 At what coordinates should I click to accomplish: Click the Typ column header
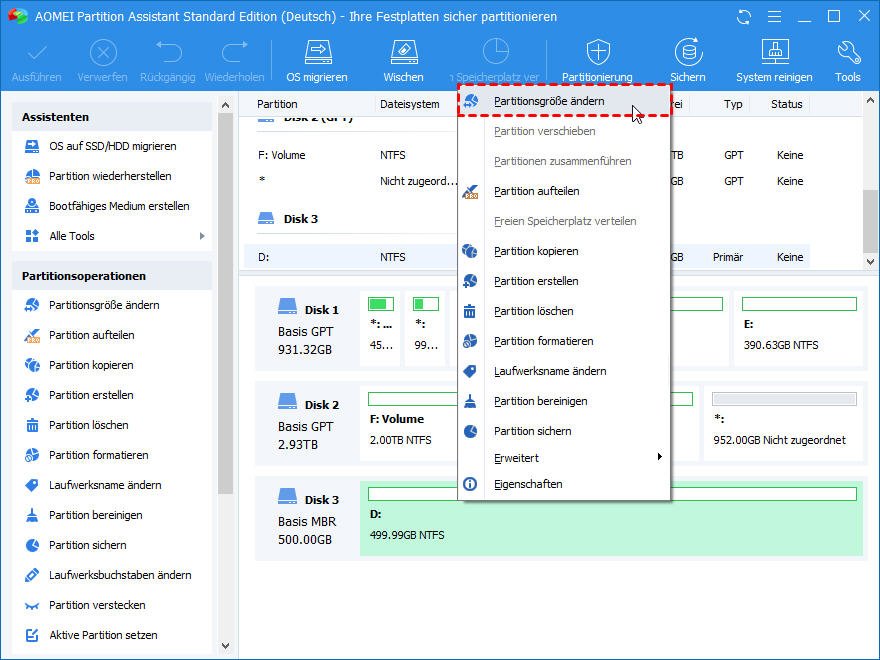[x=732, y=104]
